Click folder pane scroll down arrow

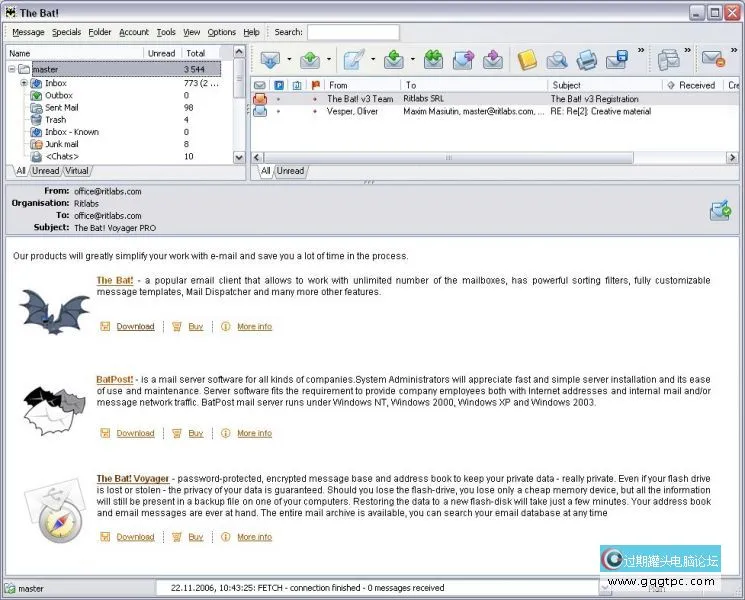tap(239, 157)
